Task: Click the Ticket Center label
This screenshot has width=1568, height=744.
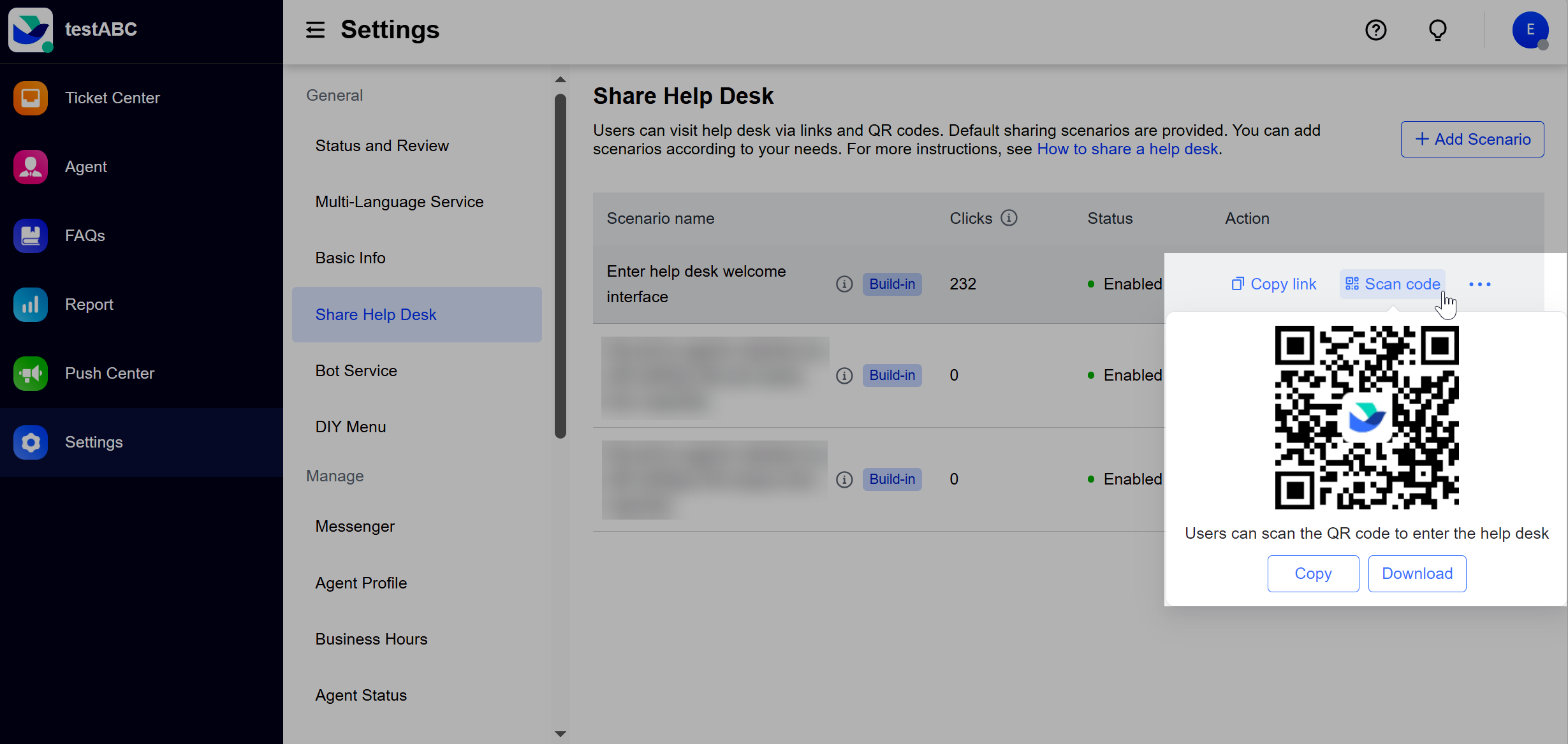Action: (x=112, y=98)
